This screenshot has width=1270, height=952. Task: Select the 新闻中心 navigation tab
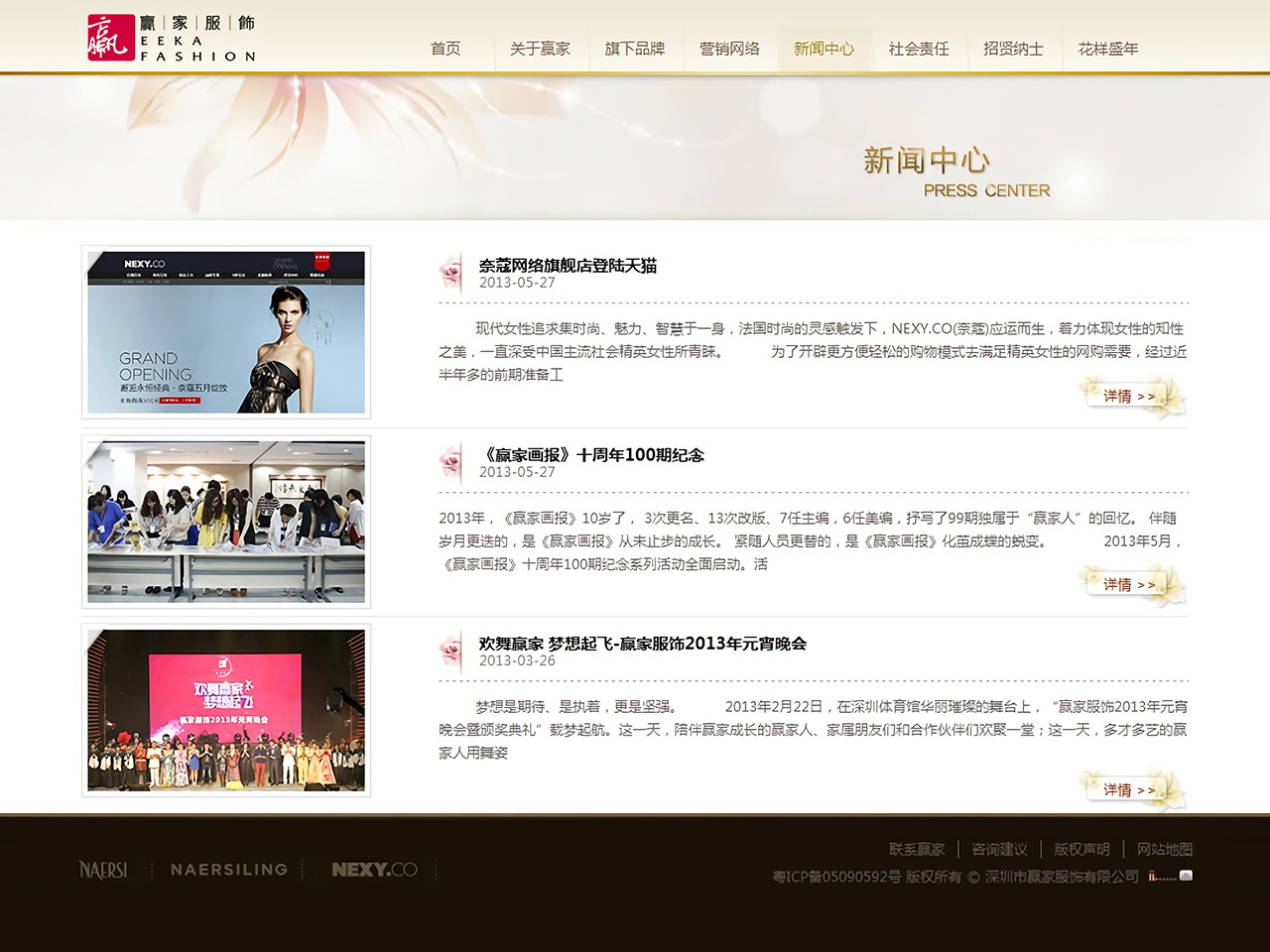coord(824,49)
